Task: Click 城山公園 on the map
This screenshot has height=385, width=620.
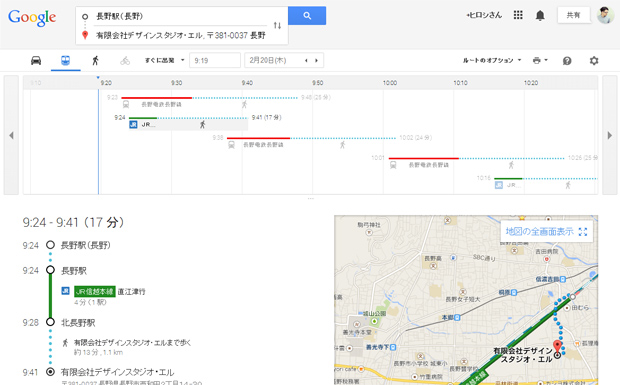Action: coord(374,314)
